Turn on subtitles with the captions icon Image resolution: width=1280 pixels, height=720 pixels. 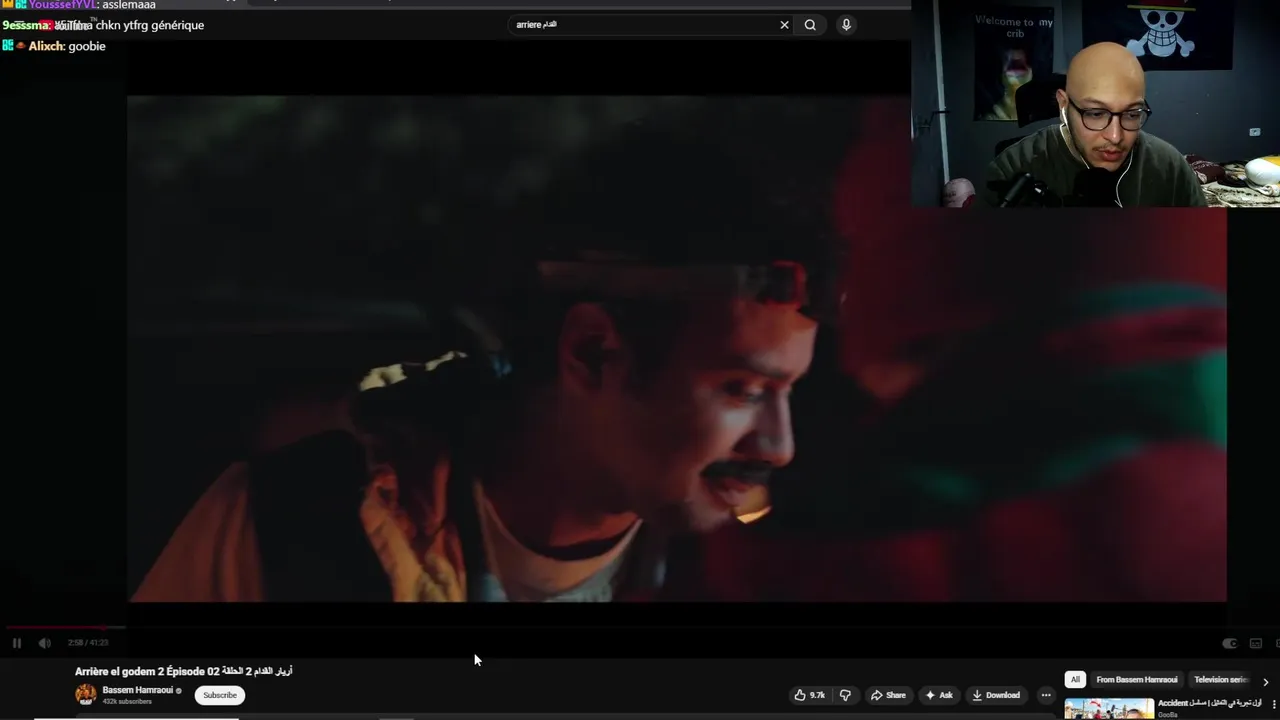click(x=1256, y=643)
